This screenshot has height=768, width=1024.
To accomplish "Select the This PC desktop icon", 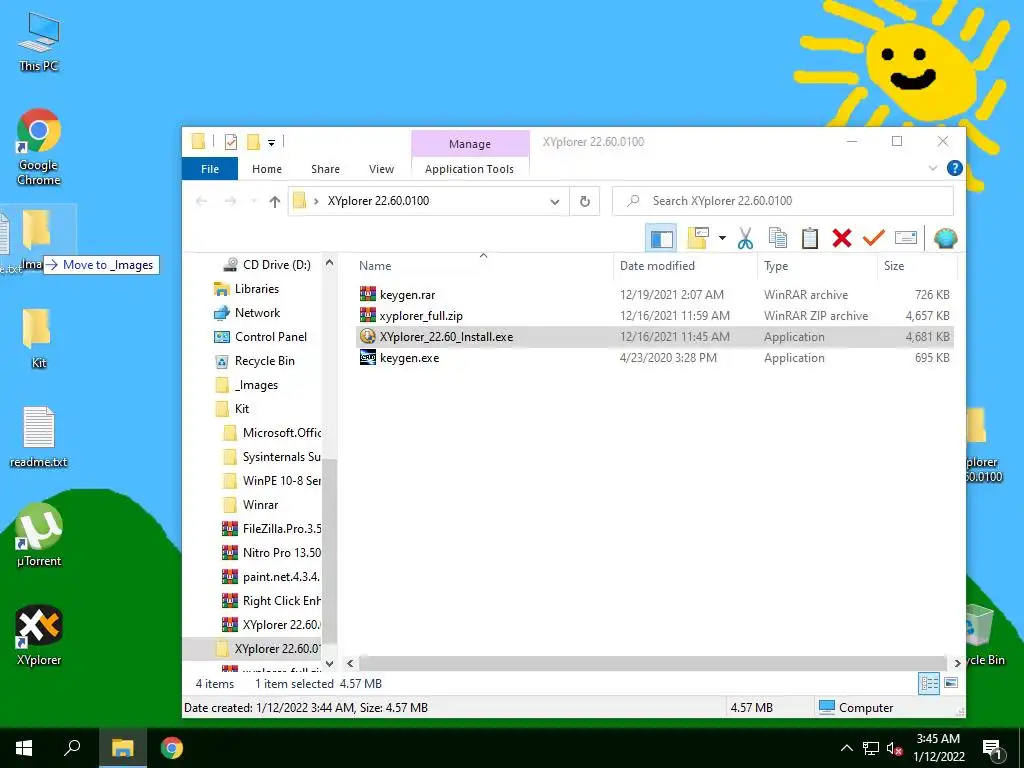I will coord(39,42).
